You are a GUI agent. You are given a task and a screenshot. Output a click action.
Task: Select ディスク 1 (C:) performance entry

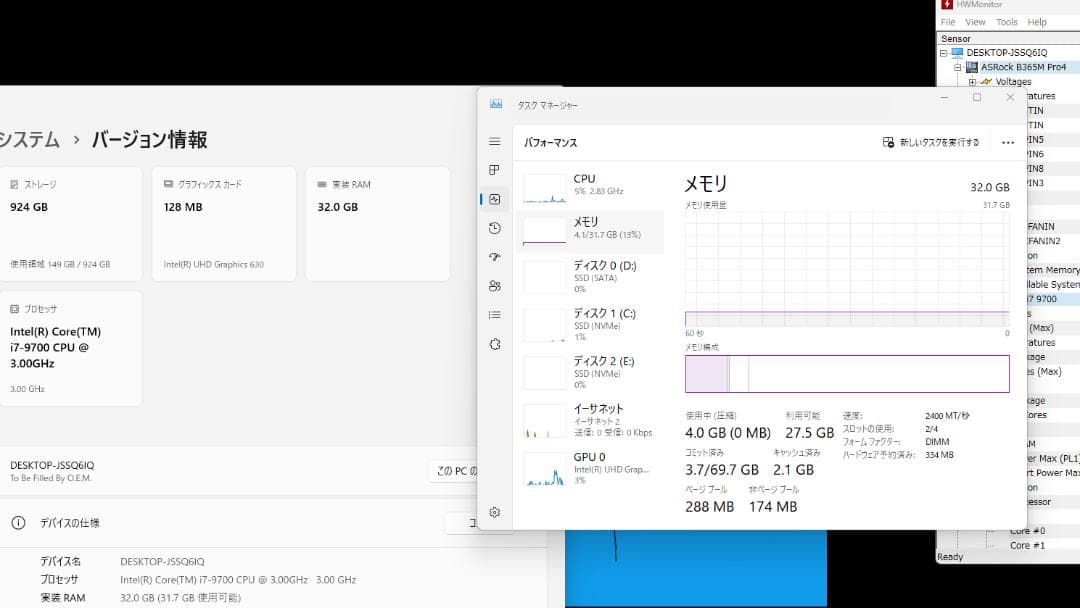(x=592, y=326)
